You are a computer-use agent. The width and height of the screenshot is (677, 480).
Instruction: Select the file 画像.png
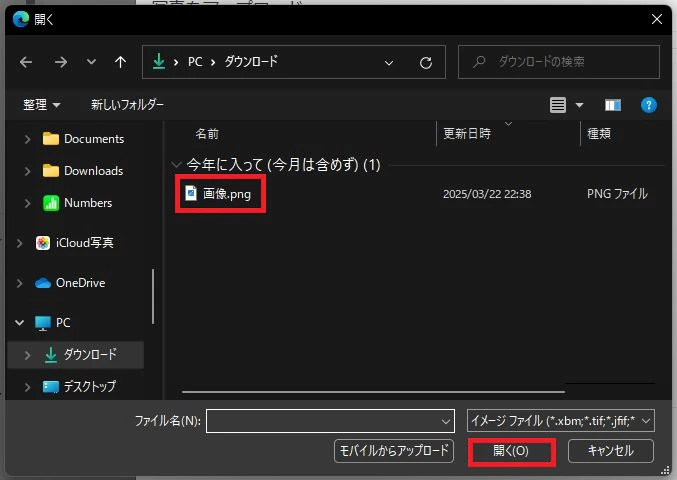[x=227, y=193]
